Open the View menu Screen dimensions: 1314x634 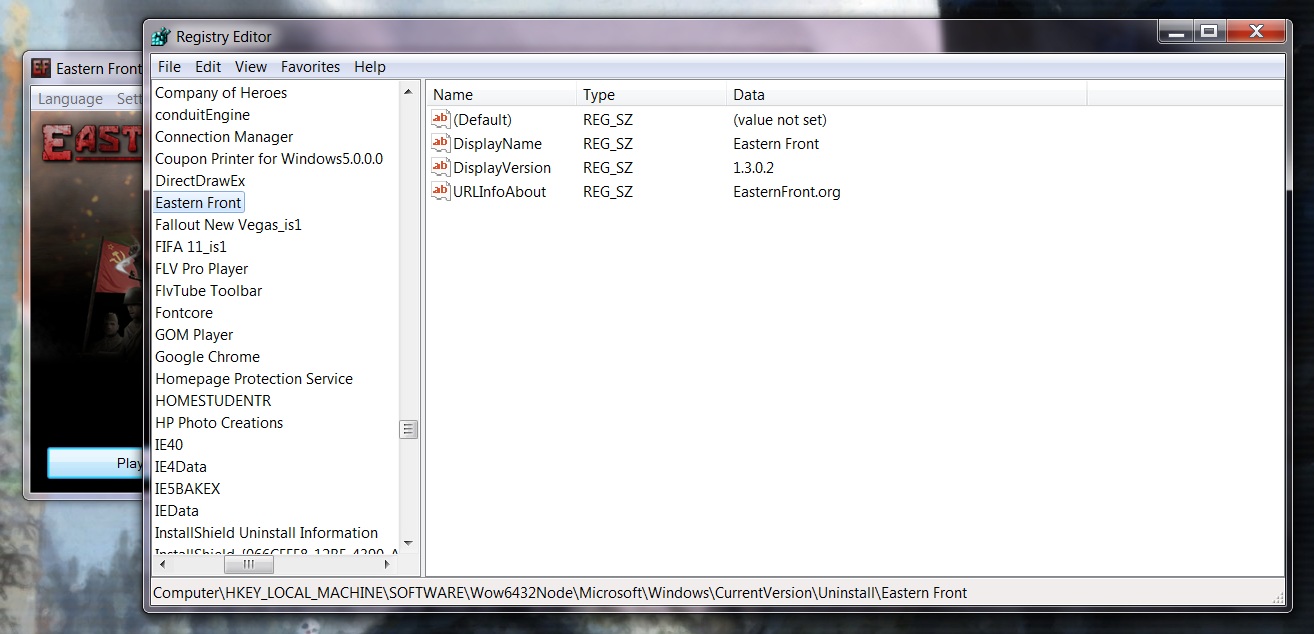point(251,67)
